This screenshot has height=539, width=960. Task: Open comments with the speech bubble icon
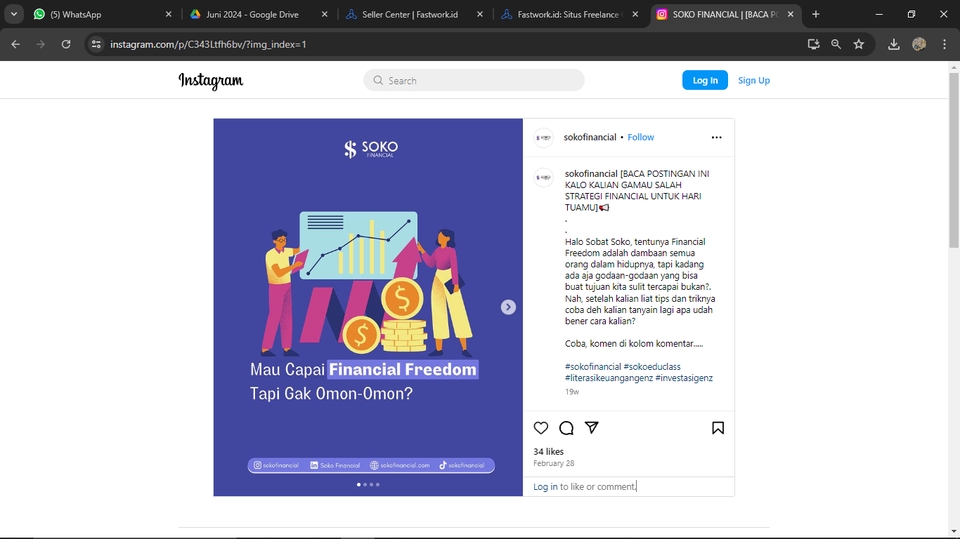click(x=566, y=428)
